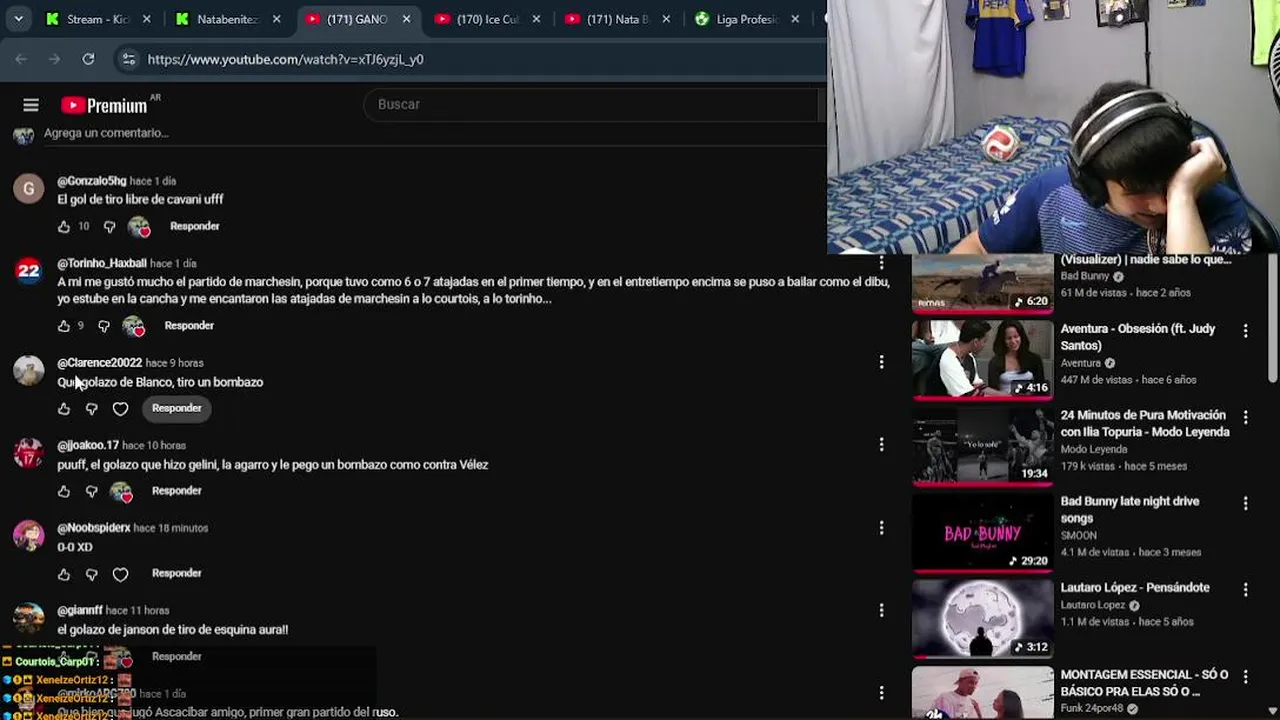Switch to the Liga Profesional browser tab

coord(746,19)
